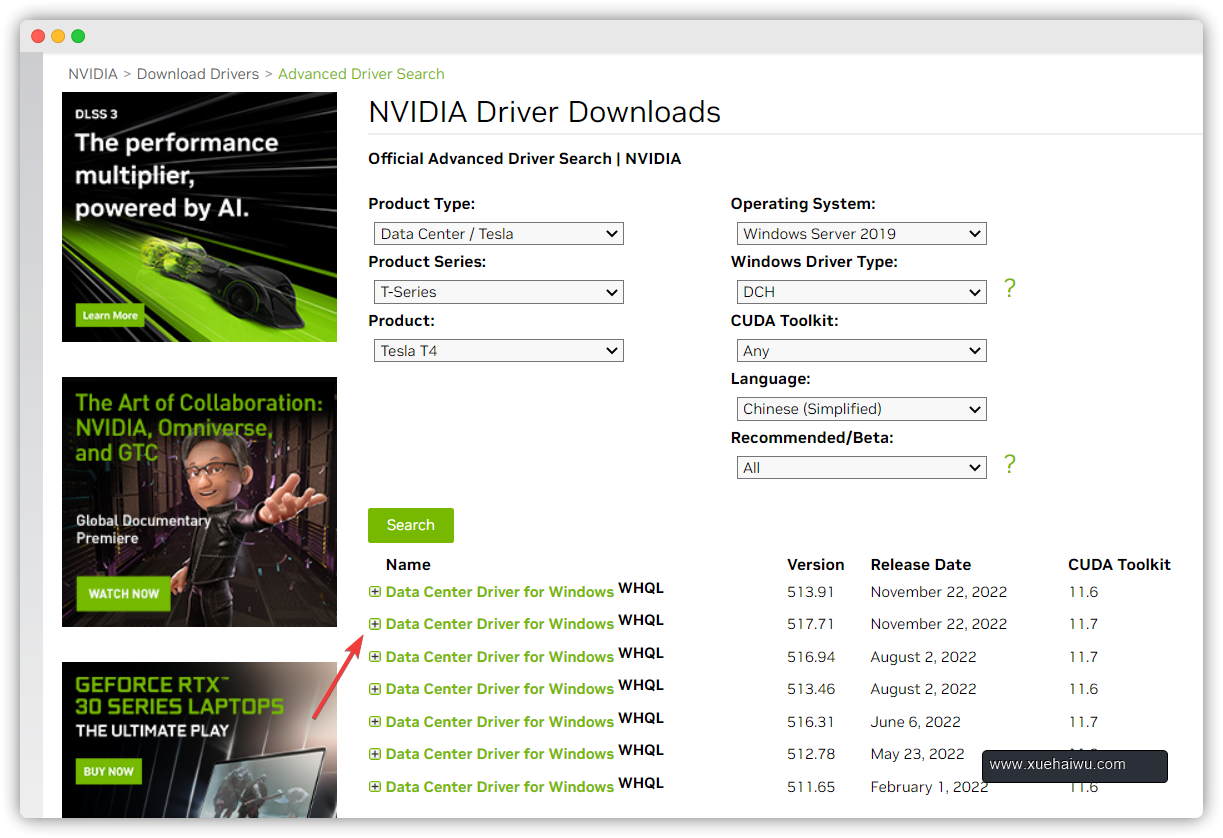The width and height of the screenshot is (1223, 838).
Task: Click Learn More on the DLSS 3 ad
Action: pos(110,316)
